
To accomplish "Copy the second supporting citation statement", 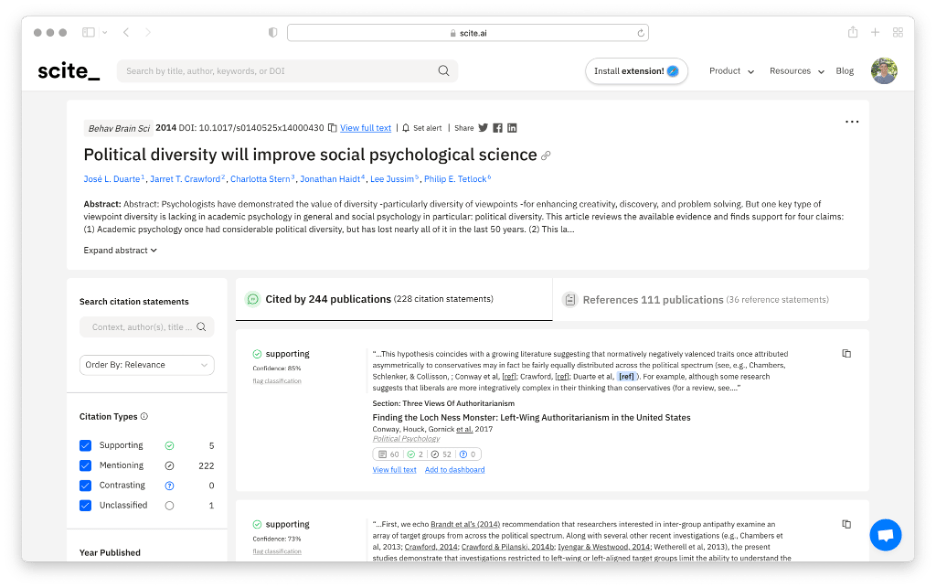I will click(846, 524).
